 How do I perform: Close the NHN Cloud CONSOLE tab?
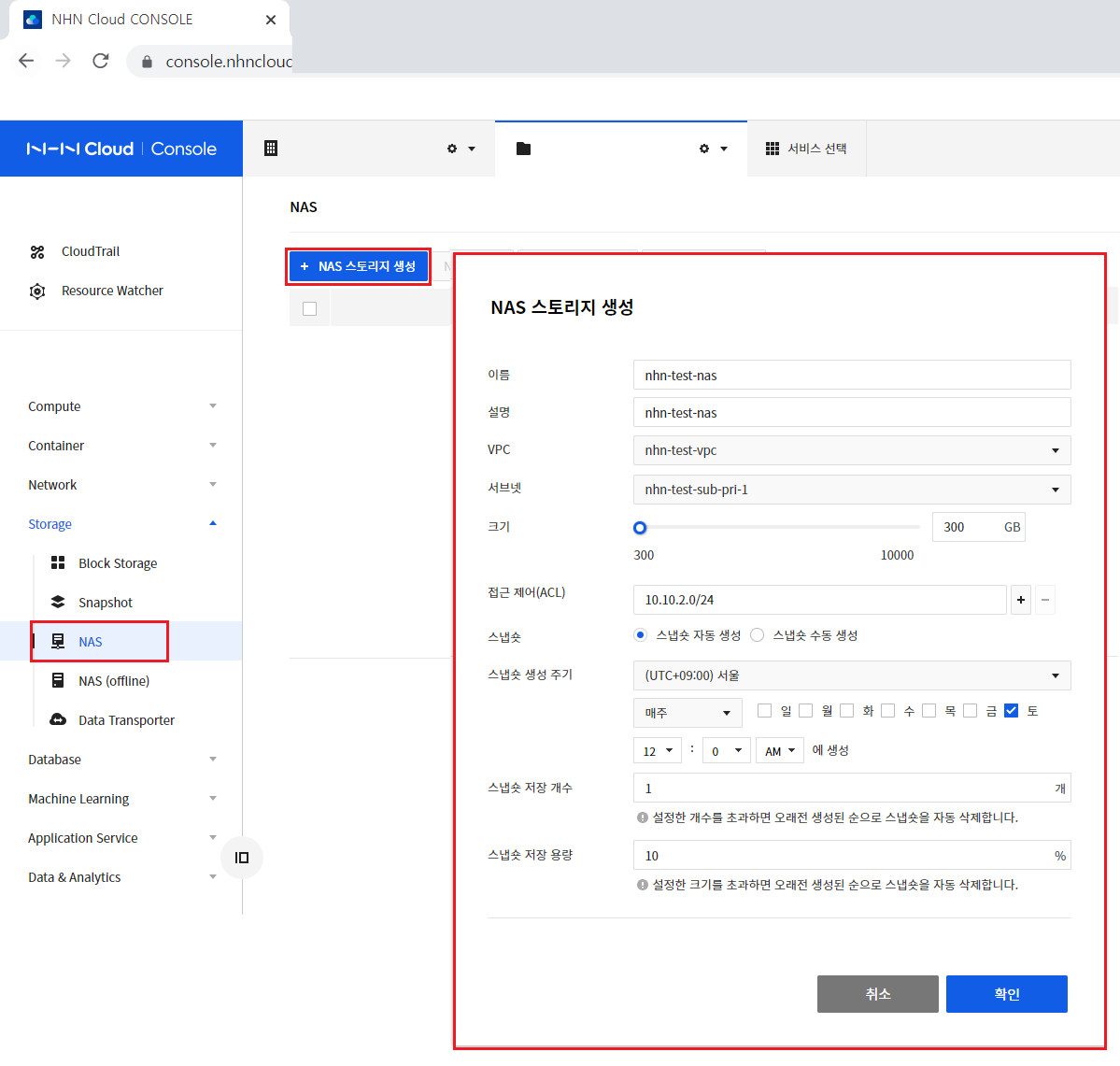point(271,20)
